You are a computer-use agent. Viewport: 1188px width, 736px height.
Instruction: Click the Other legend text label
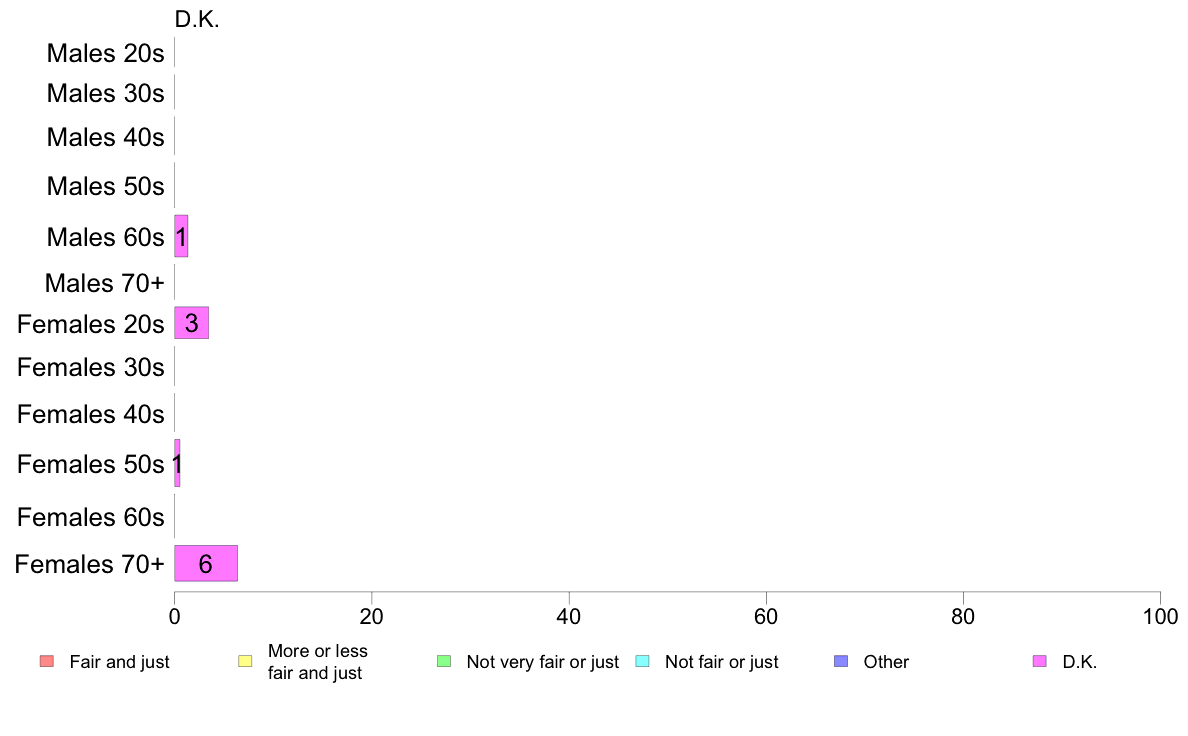pos(886,662)
